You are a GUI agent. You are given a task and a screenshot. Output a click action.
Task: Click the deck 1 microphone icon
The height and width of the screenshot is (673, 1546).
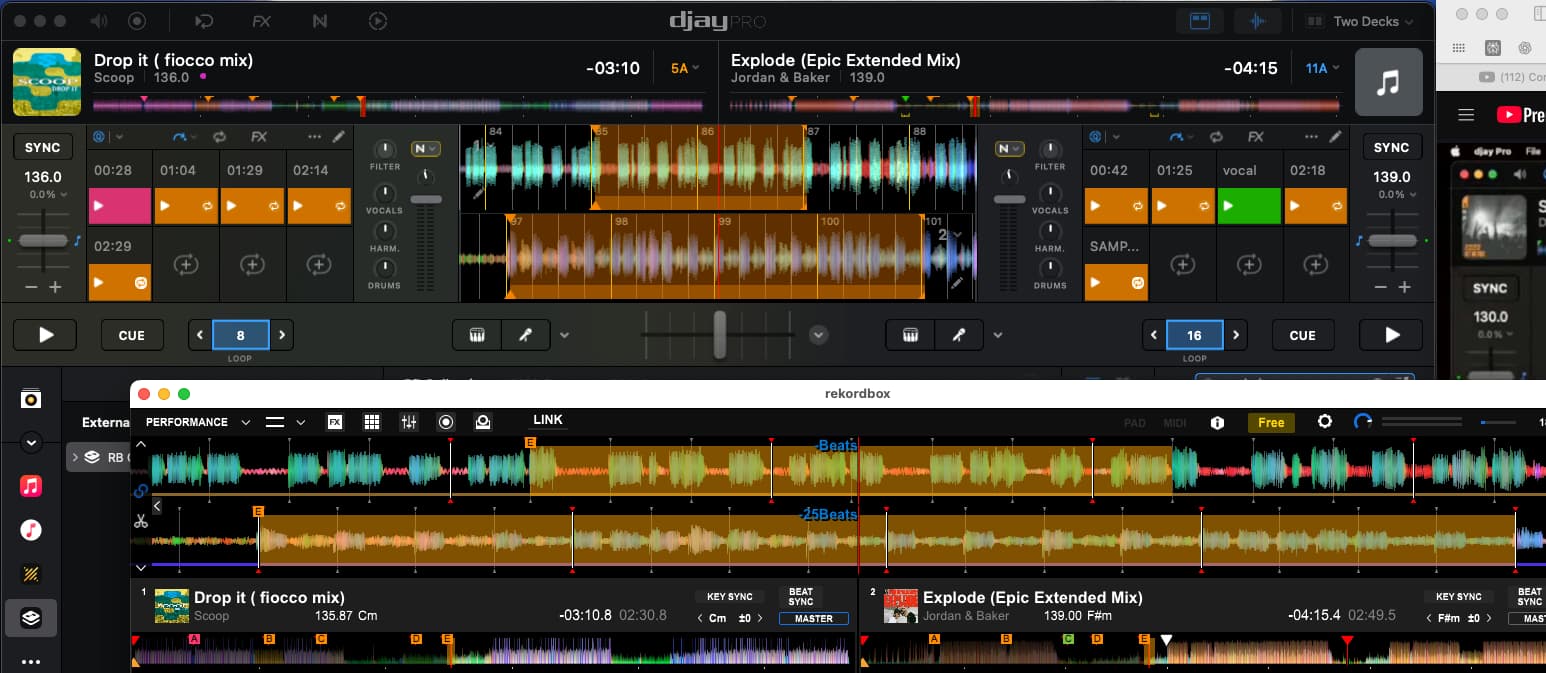524,335
